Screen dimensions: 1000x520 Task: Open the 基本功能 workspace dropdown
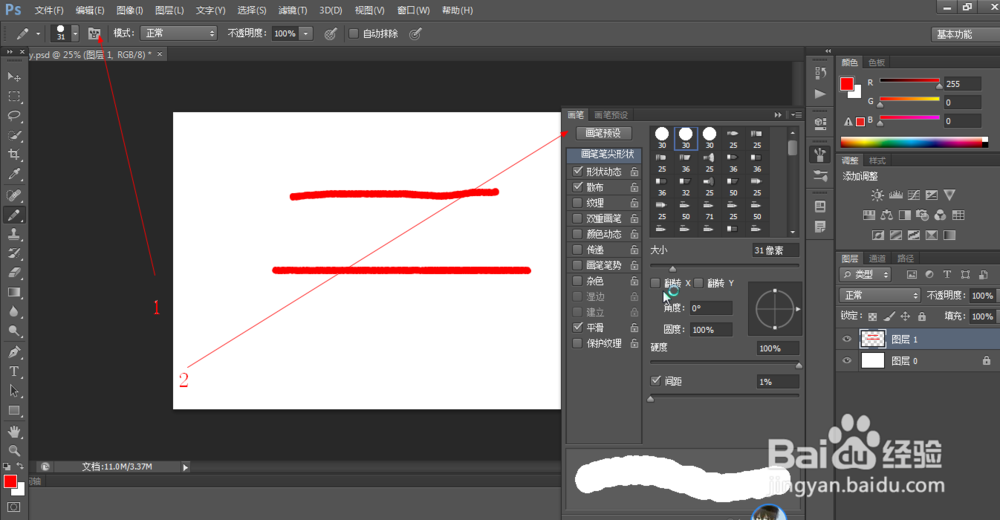pos(966,34)
